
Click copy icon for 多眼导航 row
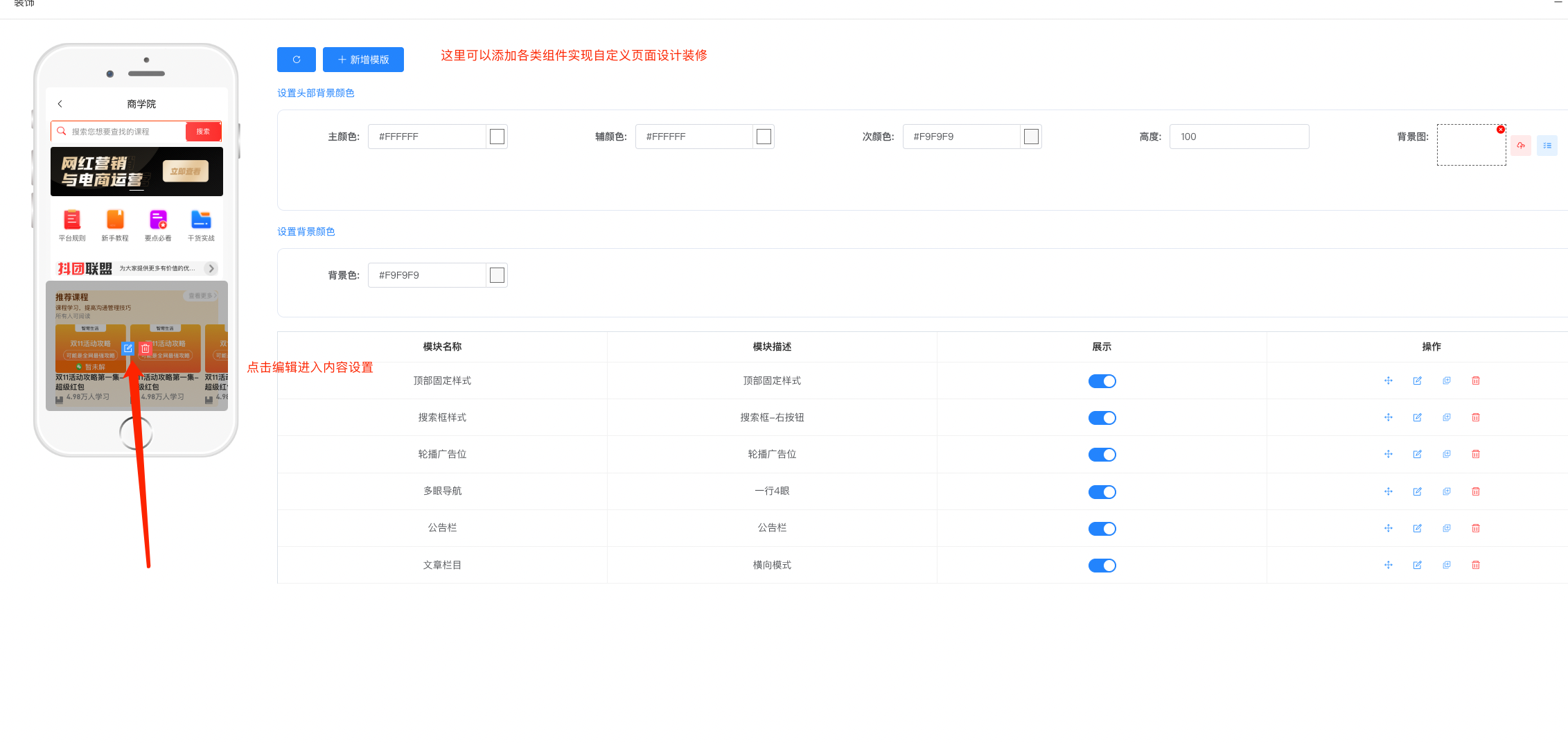1447,491
